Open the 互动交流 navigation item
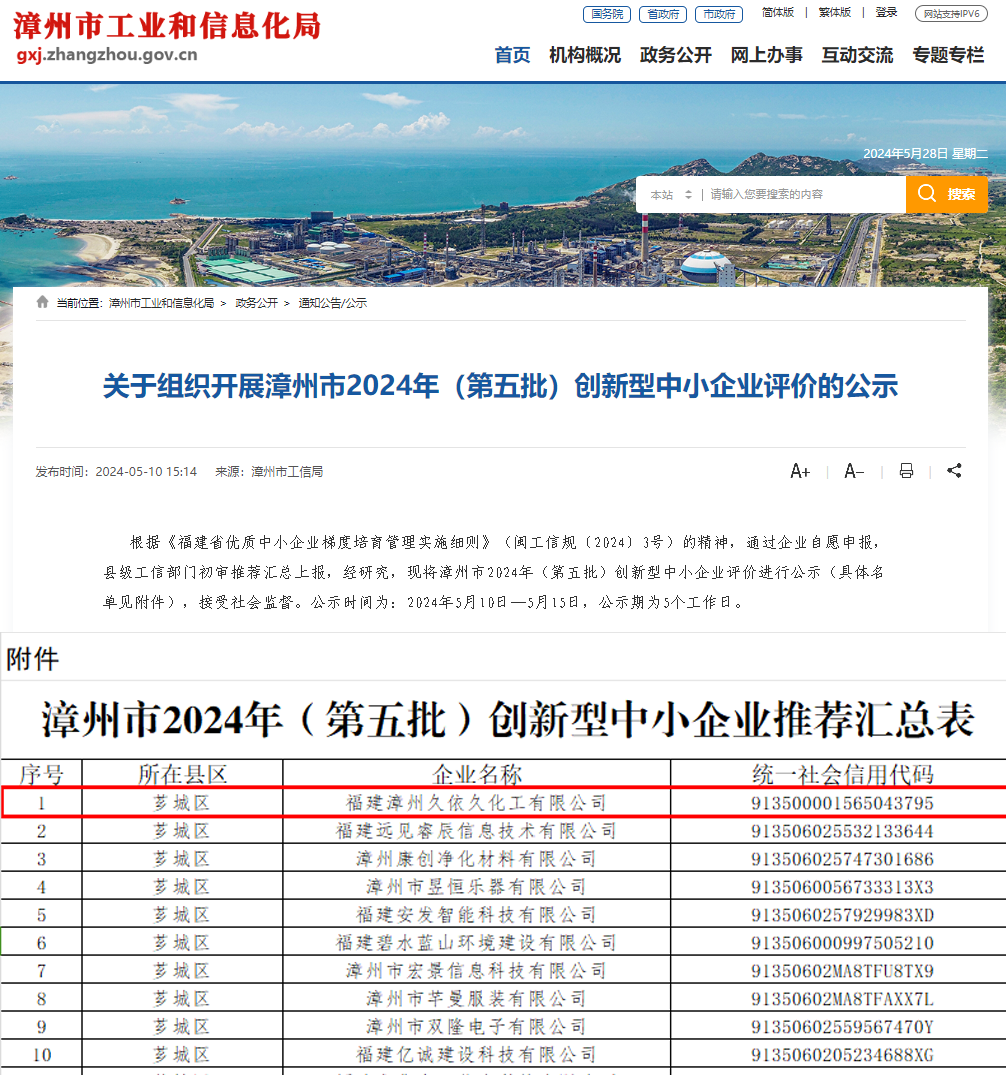 pyautogui.click(x=857, y=55)
